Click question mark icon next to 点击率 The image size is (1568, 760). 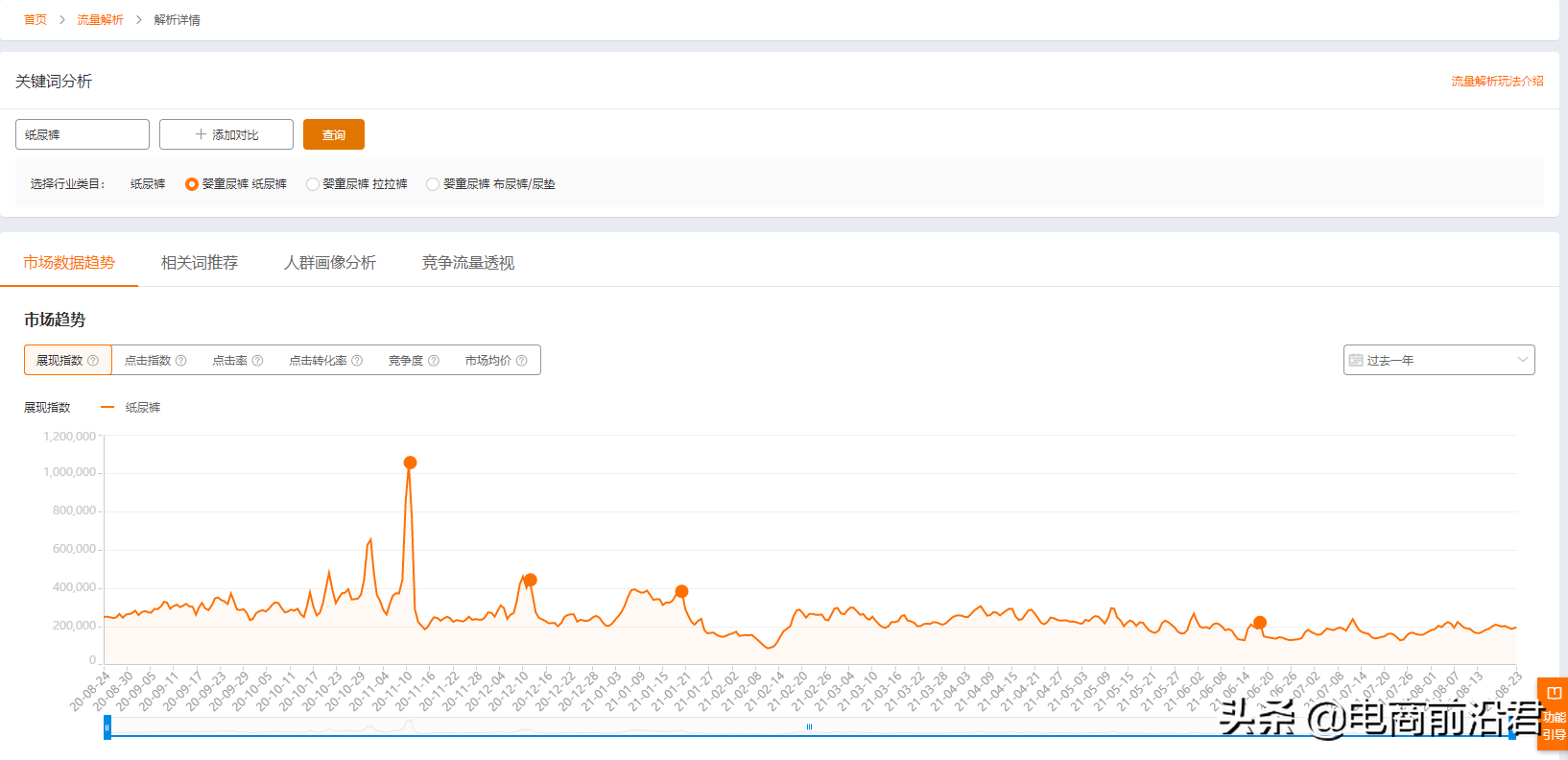point(257,361)
